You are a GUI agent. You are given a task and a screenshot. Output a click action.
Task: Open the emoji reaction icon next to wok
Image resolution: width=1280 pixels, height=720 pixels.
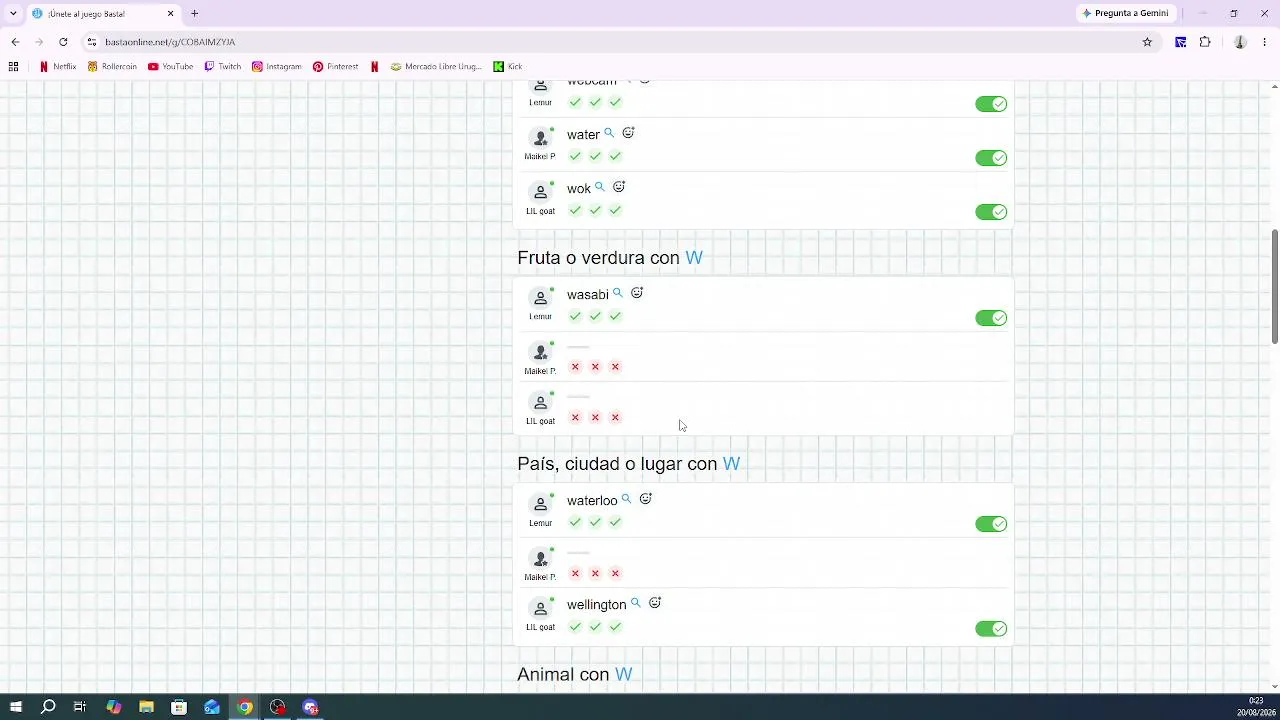point(619,187)
